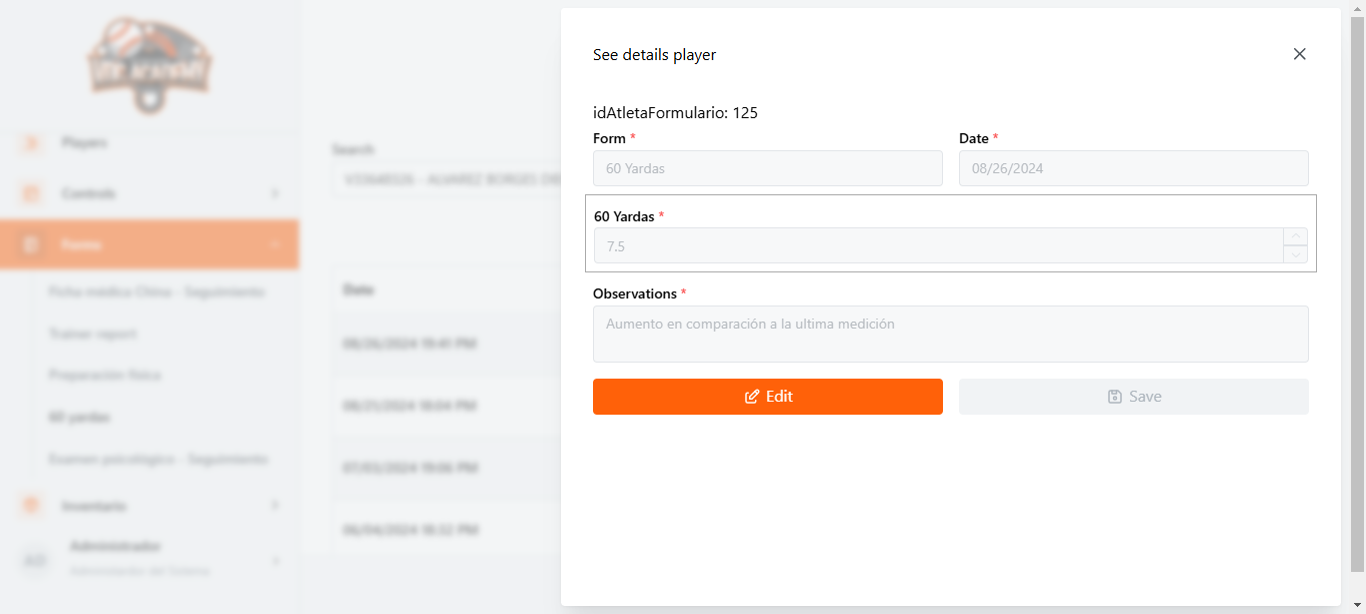1366x614 pixels.
Task: Click the pencil icon on Edit button
Action: 752,396
